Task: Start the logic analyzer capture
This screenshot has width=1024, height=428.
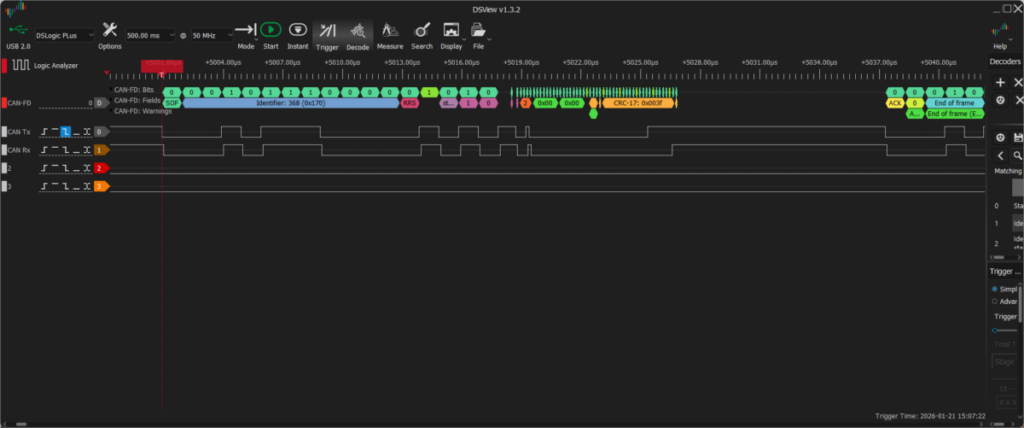Action: point(271,33)
